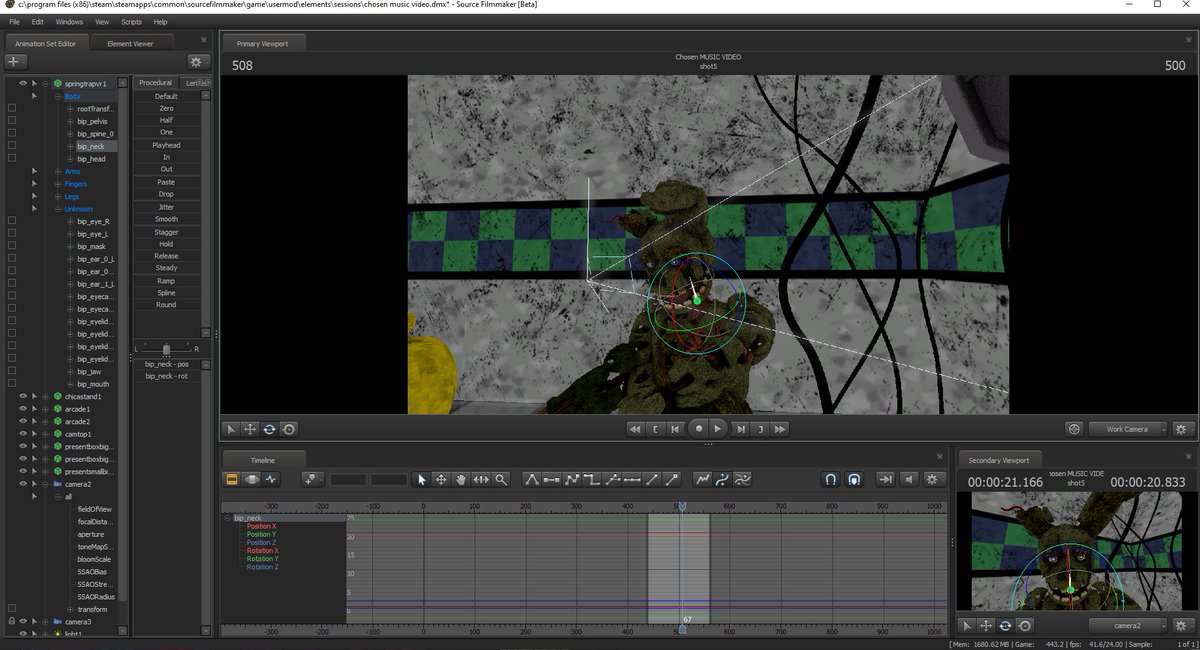The height and width of the screenshot is (650, 1200).
Task: Select the move tool in timeline toolbar
Action: click(x=441, y=479)
